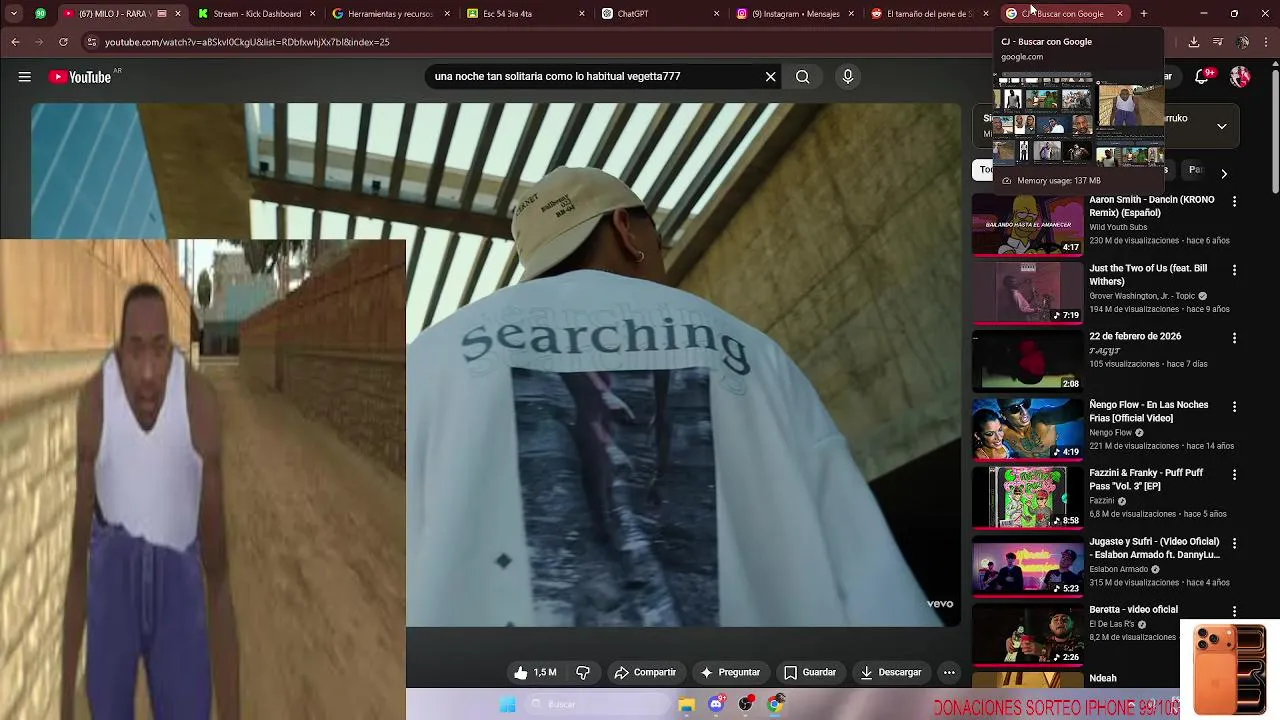Open Beretta - video oficial thumbnail

tap(1028, 633)
